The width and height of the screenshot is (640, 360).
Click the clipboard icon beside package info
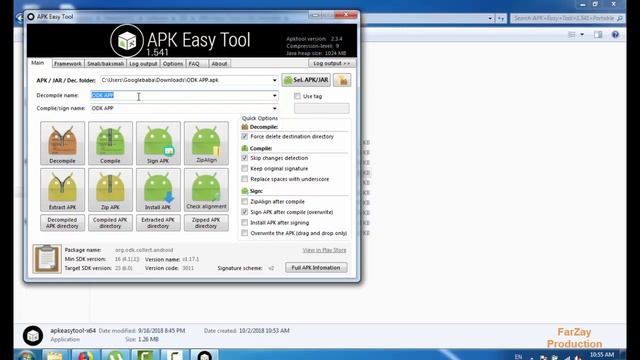pyautogui.click(x=47, y=259)
